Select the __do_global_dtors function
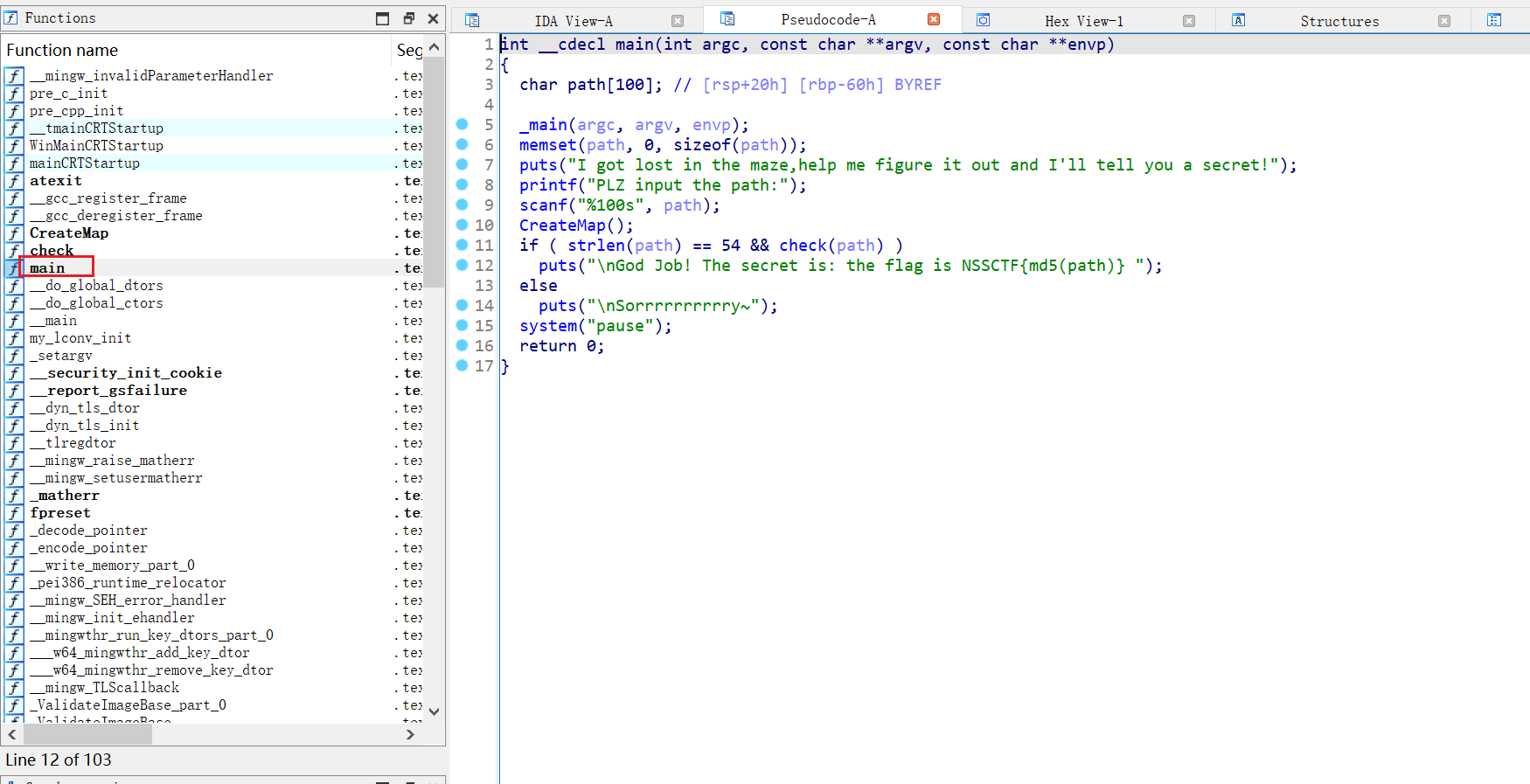Viewport: 1530px width, 784px height. click(x=96, y=286)
